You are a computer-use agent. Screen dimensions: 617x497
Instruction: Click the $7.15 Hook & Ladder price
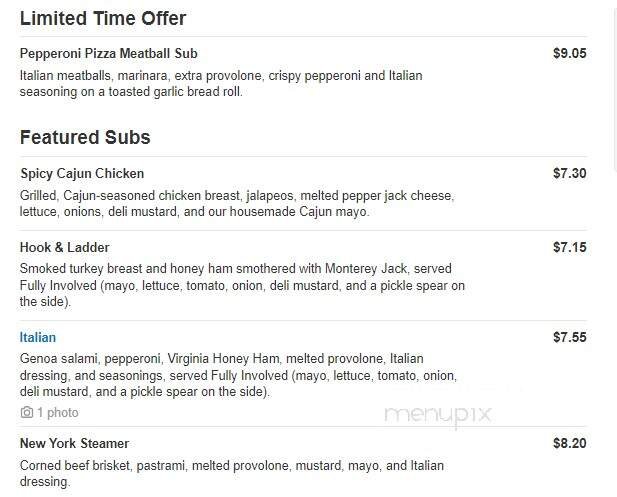569,248
